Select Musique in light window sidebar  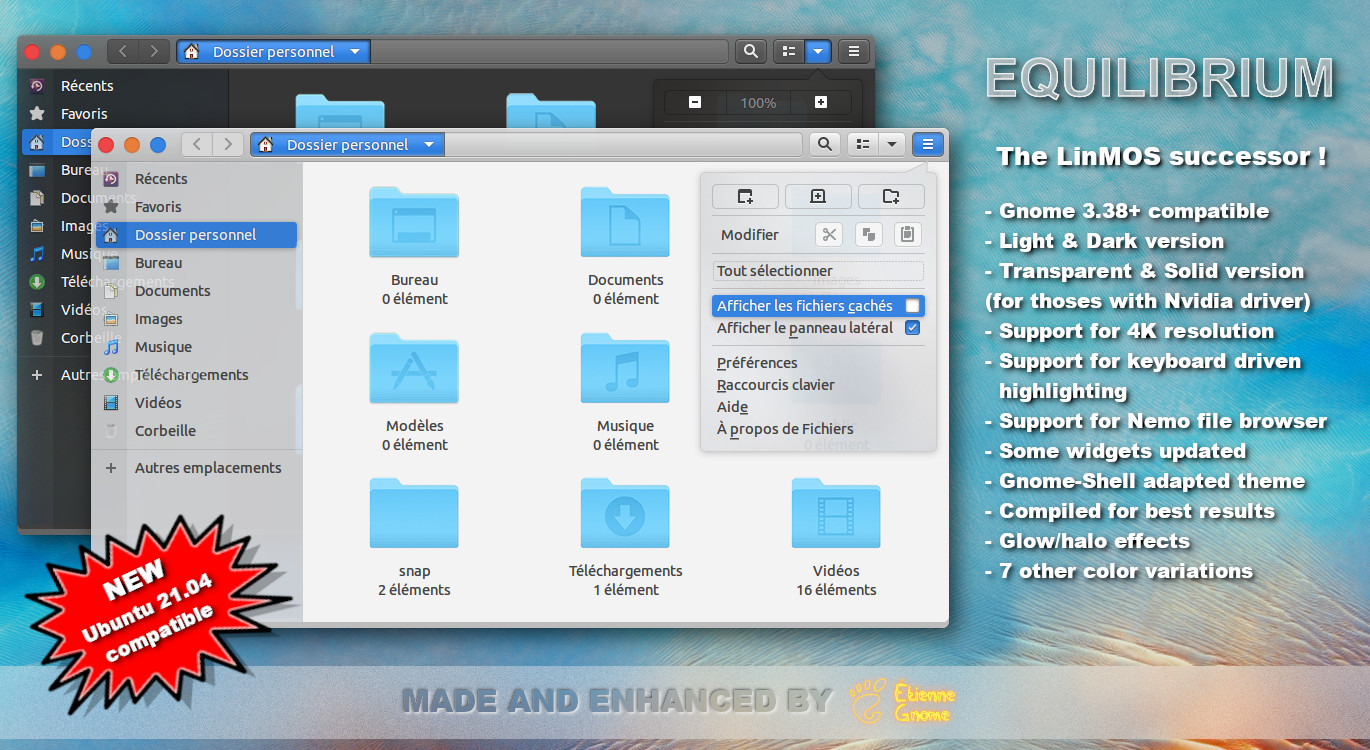[196, 347]
